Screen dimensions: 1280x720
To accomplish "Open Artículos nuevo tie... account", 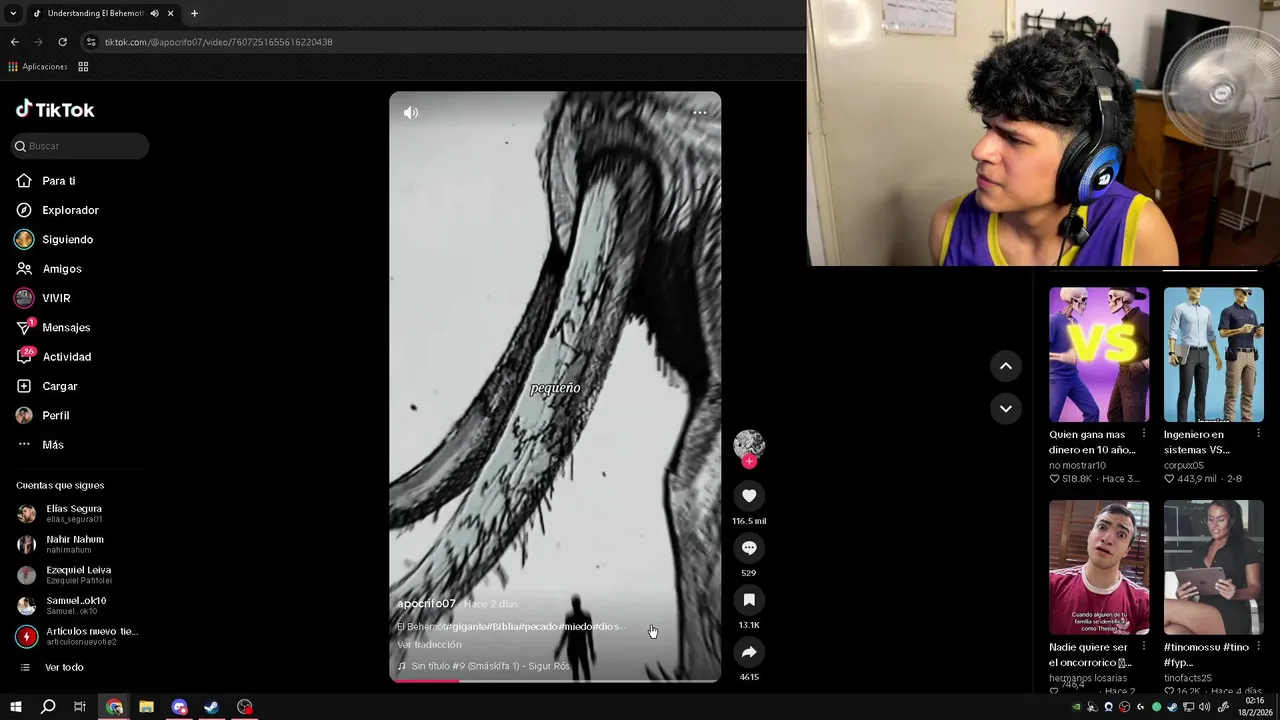I will 78,636.
